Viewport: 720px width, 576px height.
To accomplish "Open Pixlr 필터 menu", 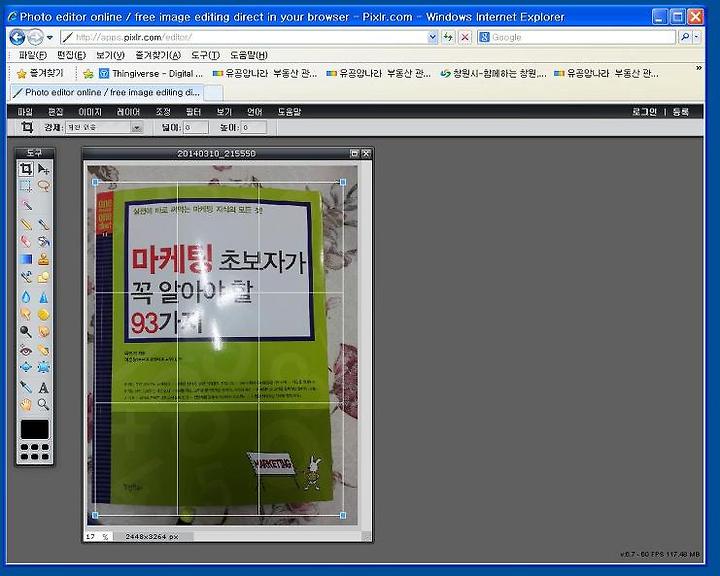I will click(193, 112).
